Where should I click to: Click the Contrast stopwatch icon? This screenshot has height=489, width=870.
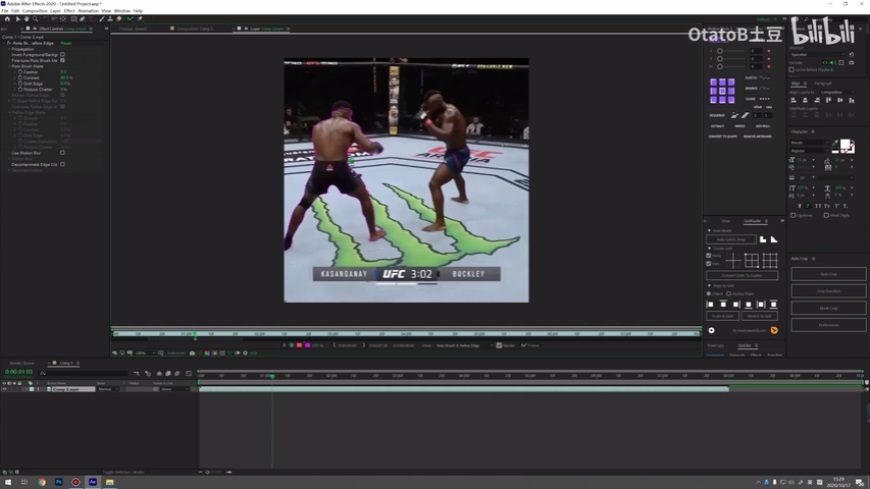coord(20,78)
